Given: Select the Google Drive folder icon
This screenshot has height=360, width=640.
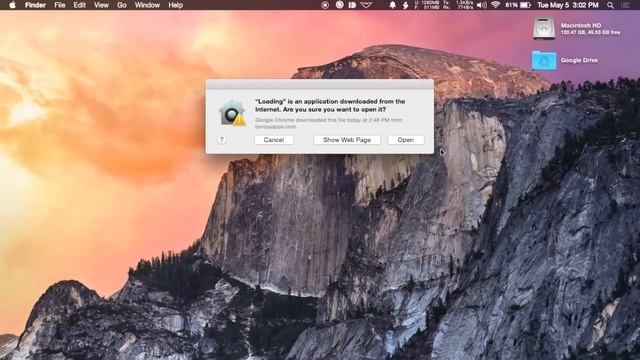Looking at the screenshot, I should tap(544, 60).
